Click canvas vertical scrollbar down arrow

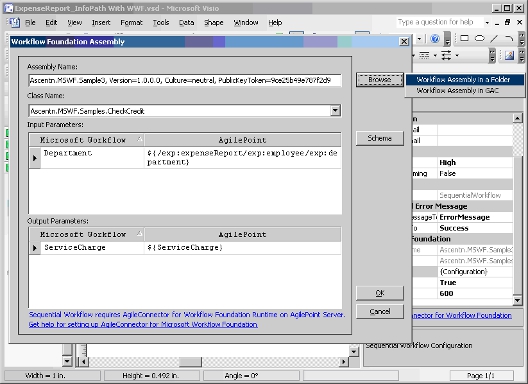pos(353,351)
